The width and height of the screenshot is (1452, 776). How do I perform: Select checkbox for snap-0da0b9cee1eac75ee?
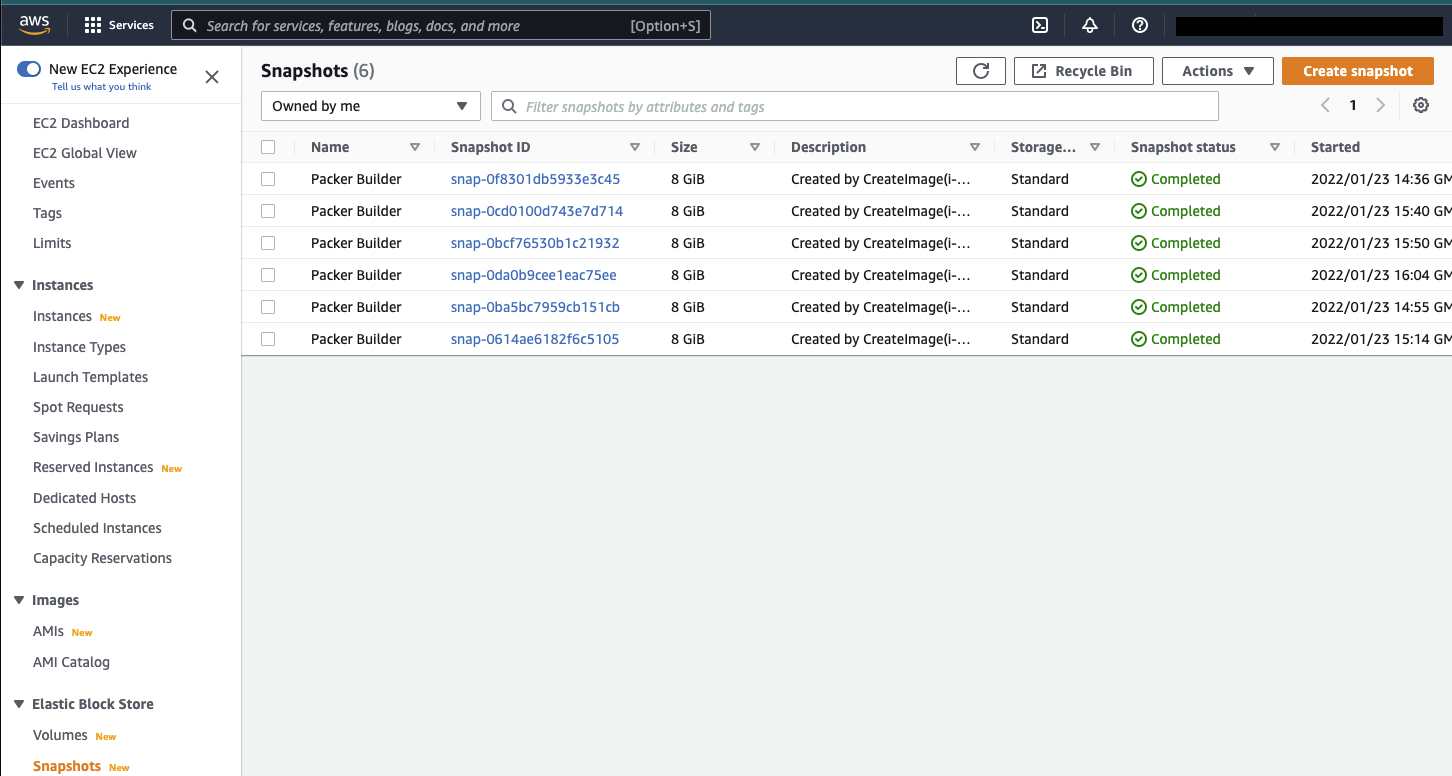[x=268, y=275]
